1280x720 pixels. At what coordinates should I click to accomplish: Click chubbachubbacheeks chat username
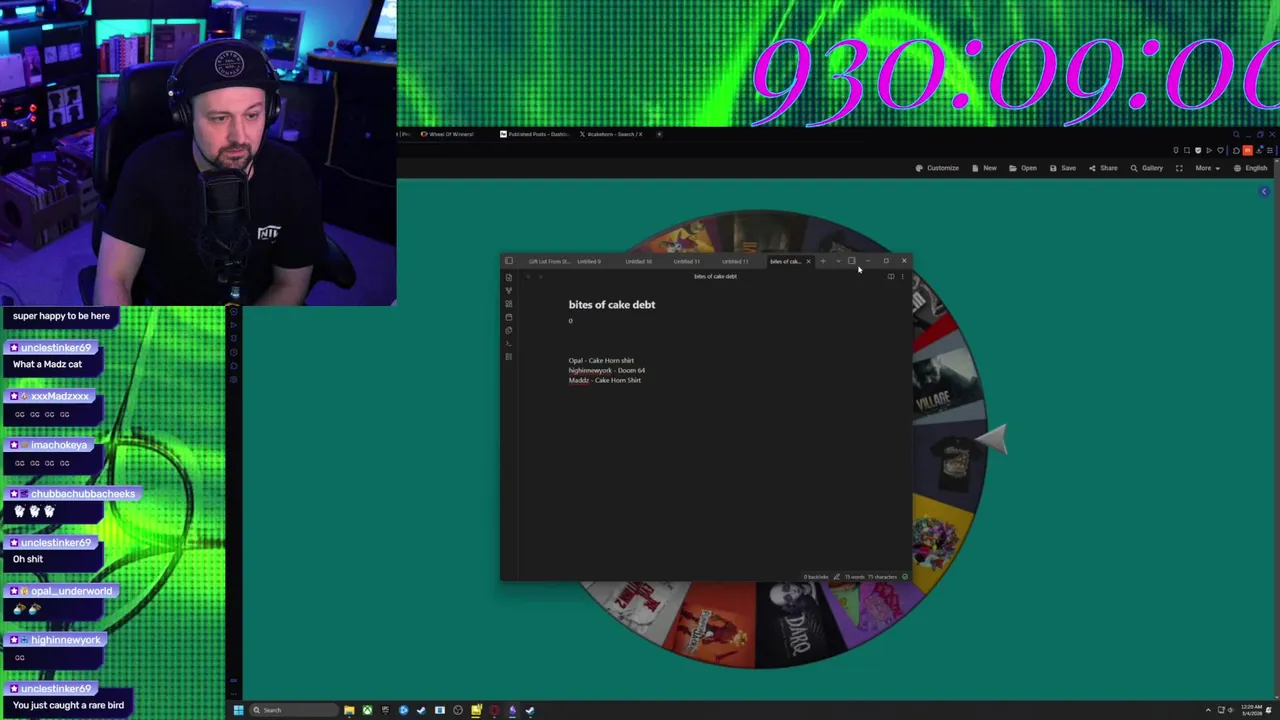pos(82,493)
